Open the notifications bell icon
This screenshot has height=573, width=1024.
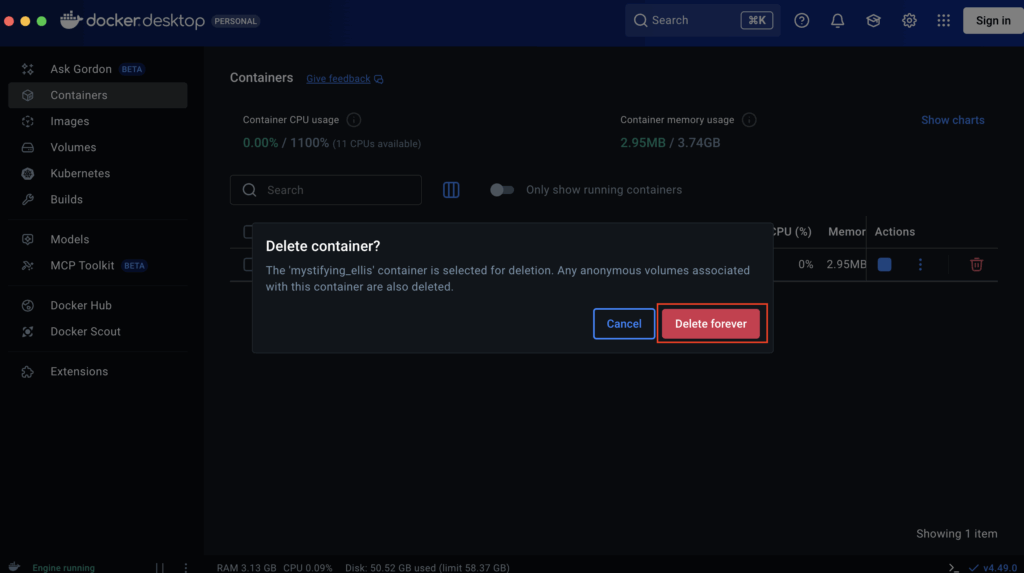tap(837, 21)
